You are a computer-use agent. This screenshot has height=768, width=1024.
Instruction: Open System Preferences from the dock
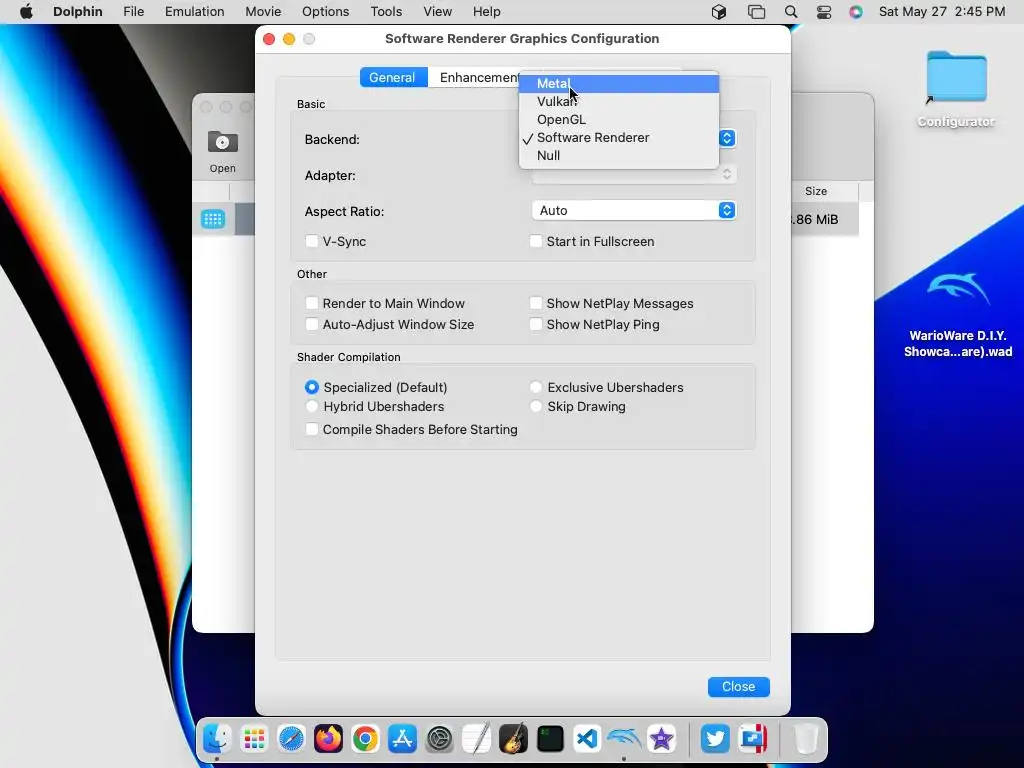point(440,739)
